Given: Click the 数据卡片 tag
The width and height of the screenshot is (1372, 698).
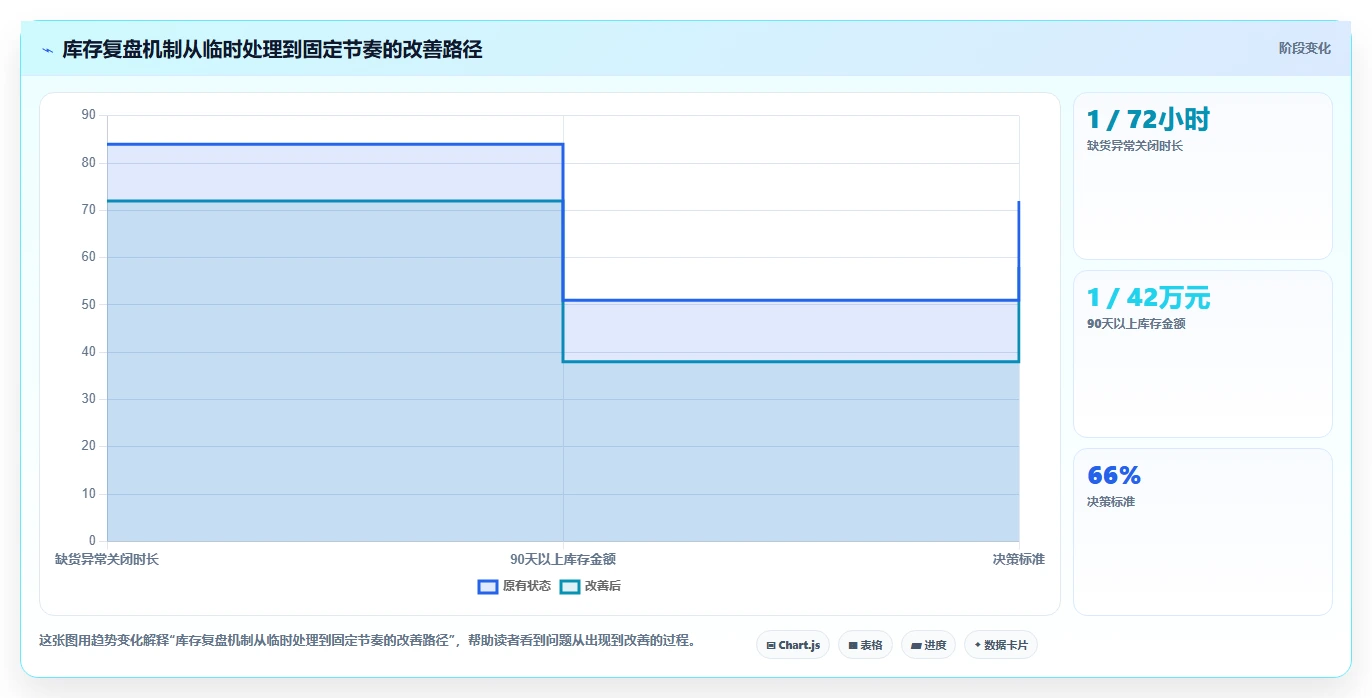Looking at the screenshot, I should pyautogui.click(x=1001, y=645).
